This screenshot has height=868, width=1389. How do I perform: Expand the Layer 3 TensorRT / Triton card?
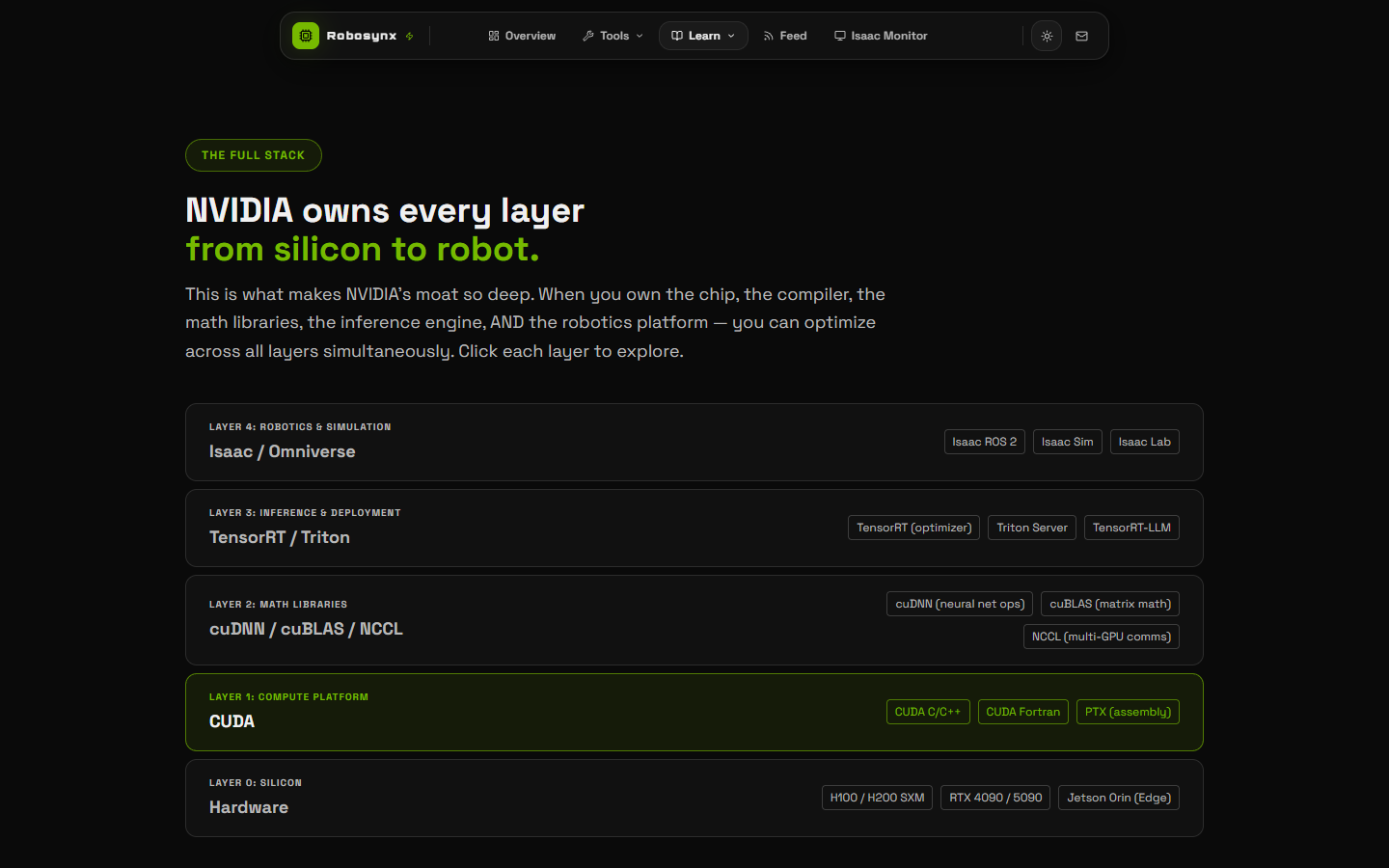pos(579,528)
